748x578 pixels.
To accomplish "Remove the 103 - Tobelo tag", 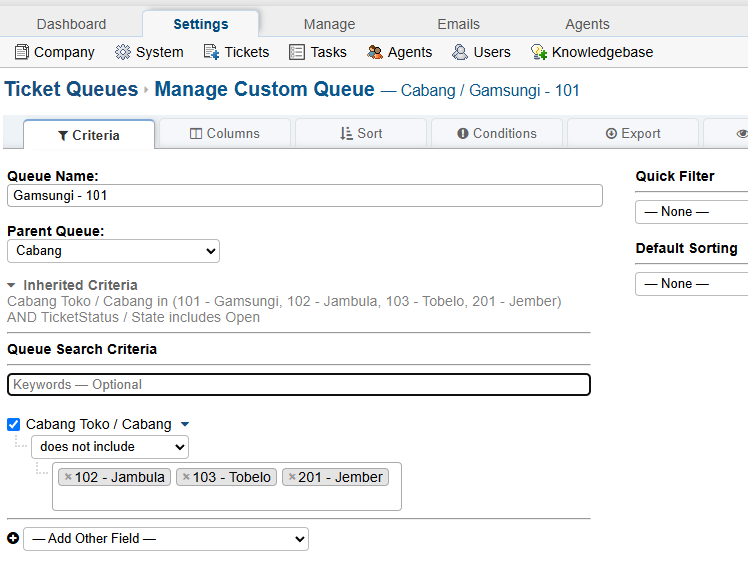I will (x=186, y=478).
